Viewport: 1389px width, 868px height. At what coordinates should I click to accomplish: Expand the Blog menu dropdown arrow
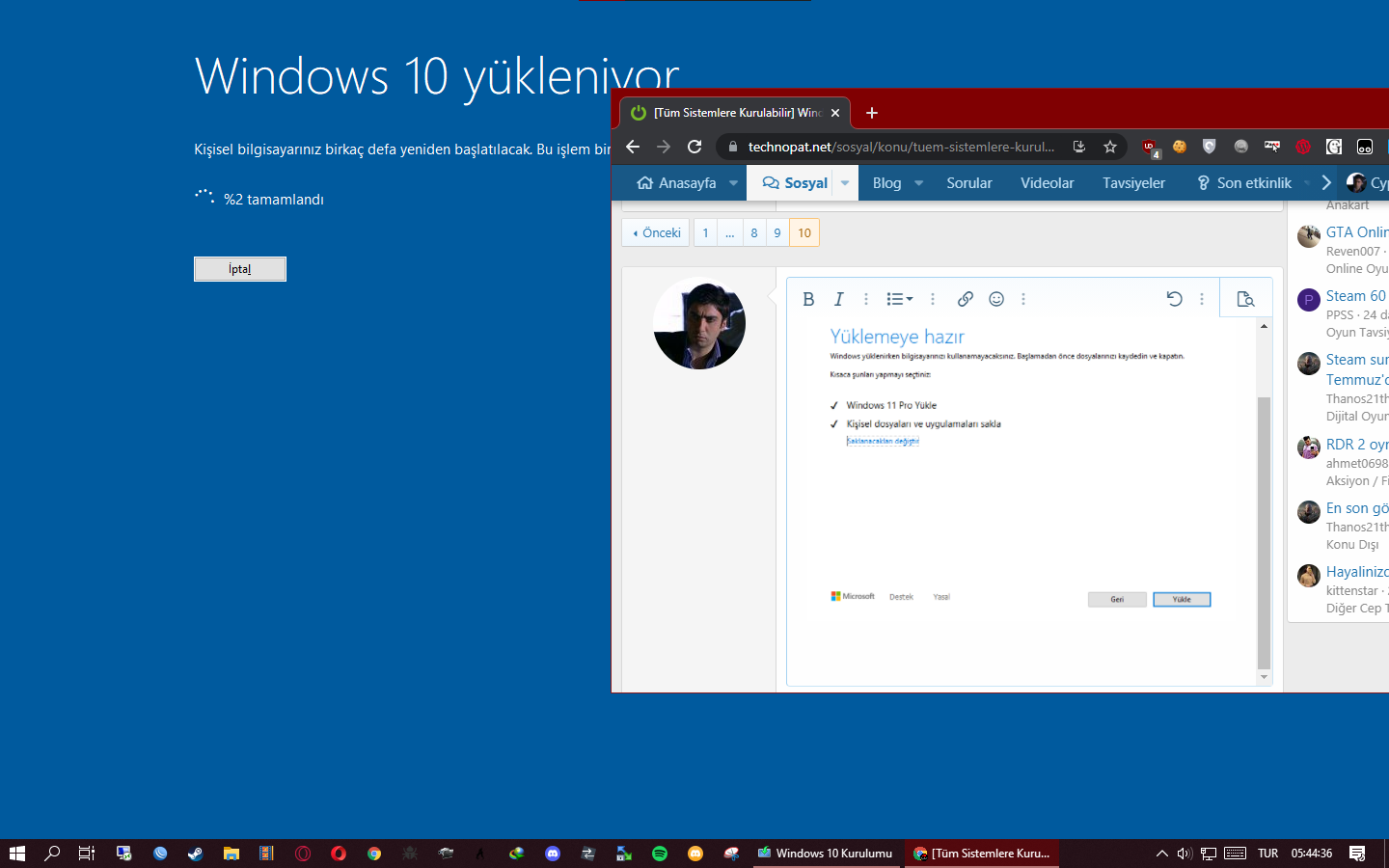[x=919, y=183]
